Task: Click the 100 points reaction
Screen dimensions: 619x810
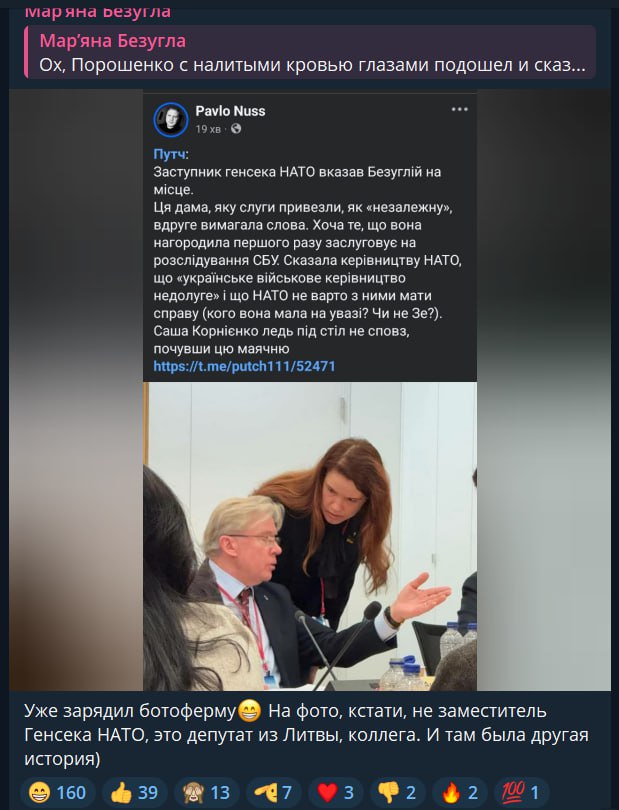Action: 521,792
